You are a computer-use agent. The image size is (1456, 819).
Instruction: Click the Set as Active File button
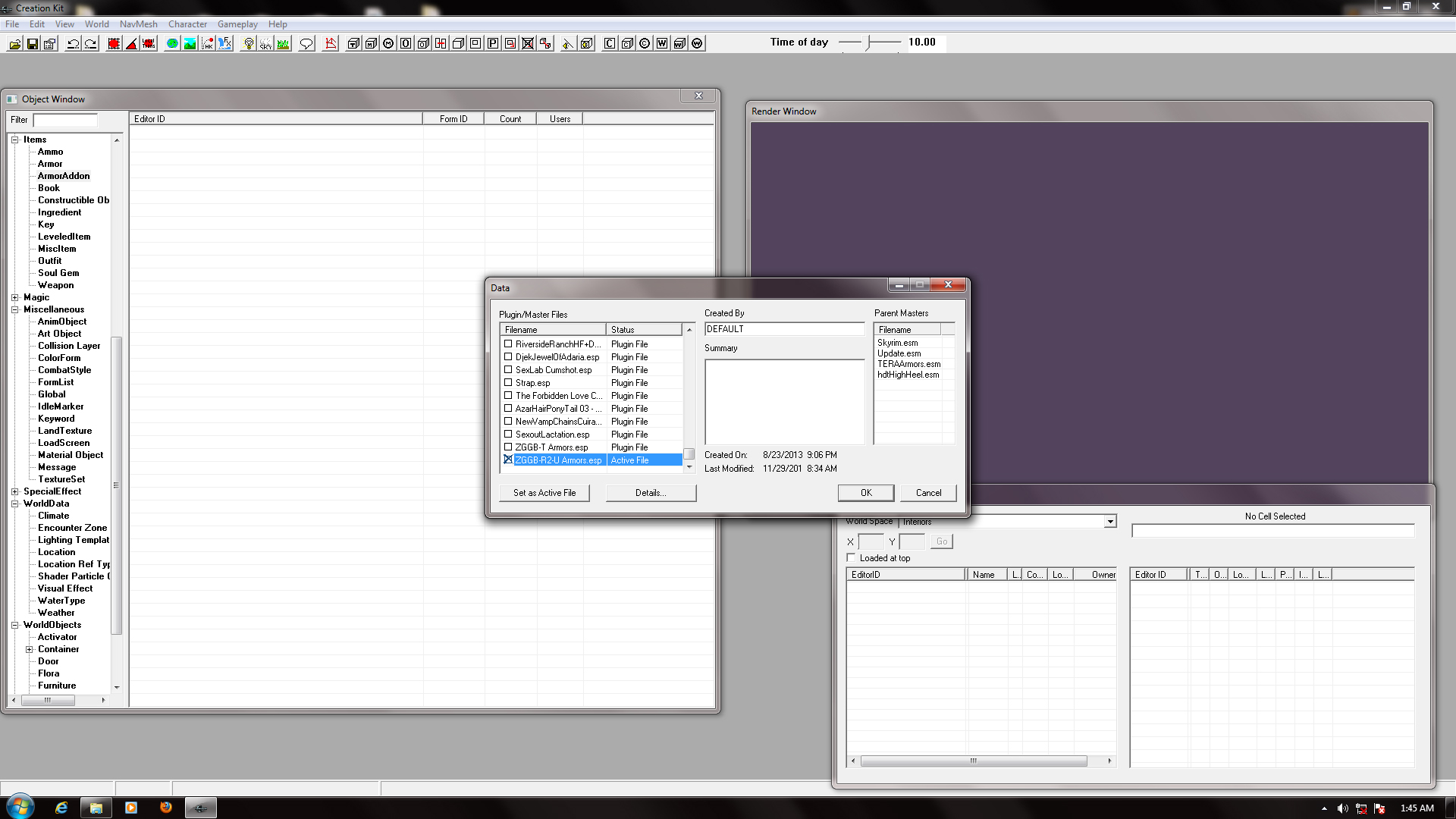pyautogui.click(x=544, y=493)
